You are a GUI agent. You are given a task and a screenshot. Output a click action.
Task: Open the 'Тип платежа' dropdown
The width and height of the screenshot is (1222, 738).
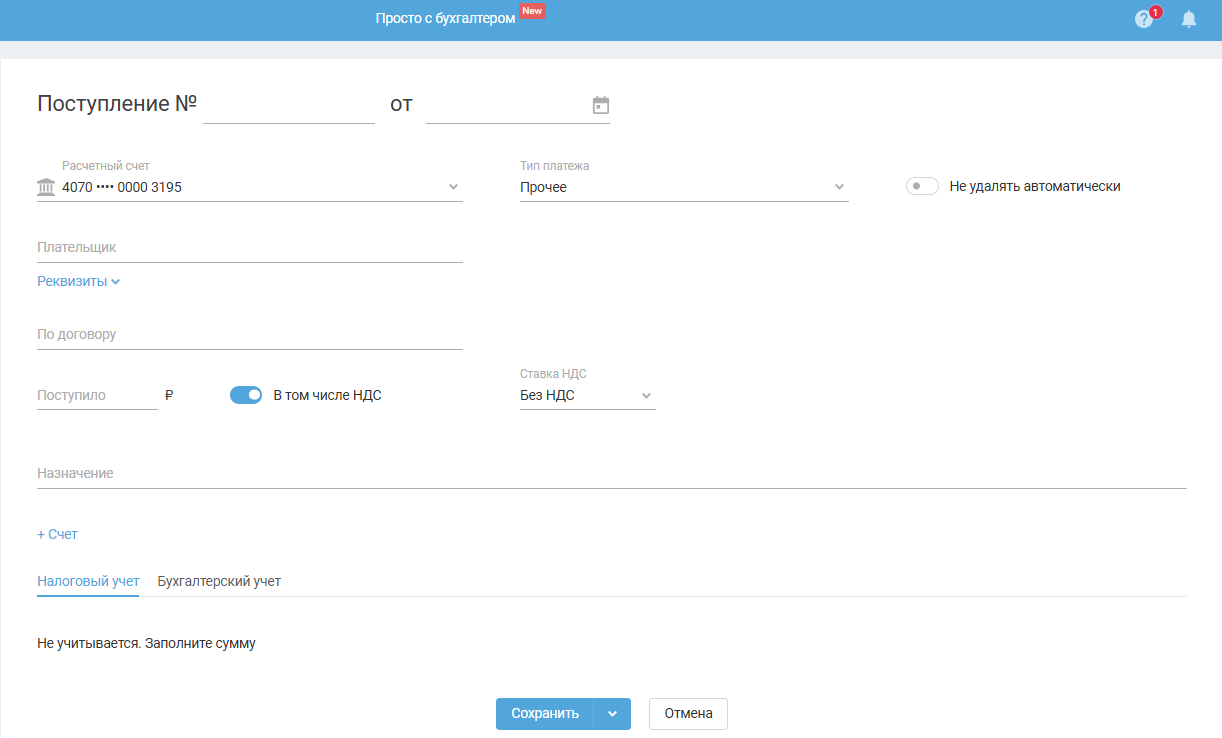684,187
